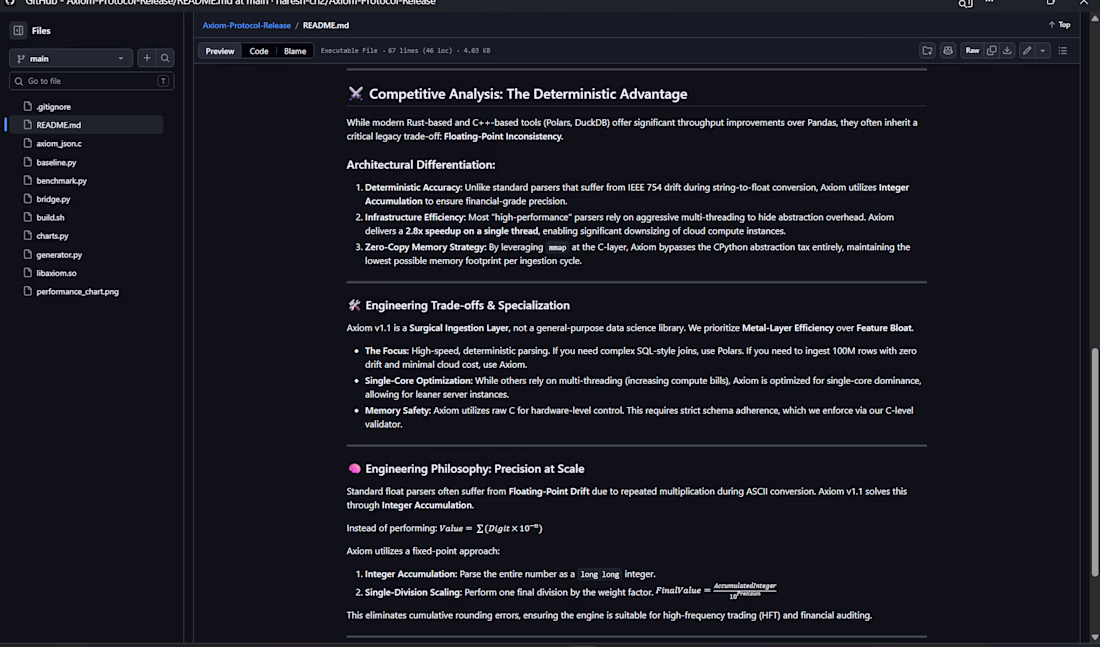Copy raw file contents icon
1100x647 pixels.
[x=991, y=51]
